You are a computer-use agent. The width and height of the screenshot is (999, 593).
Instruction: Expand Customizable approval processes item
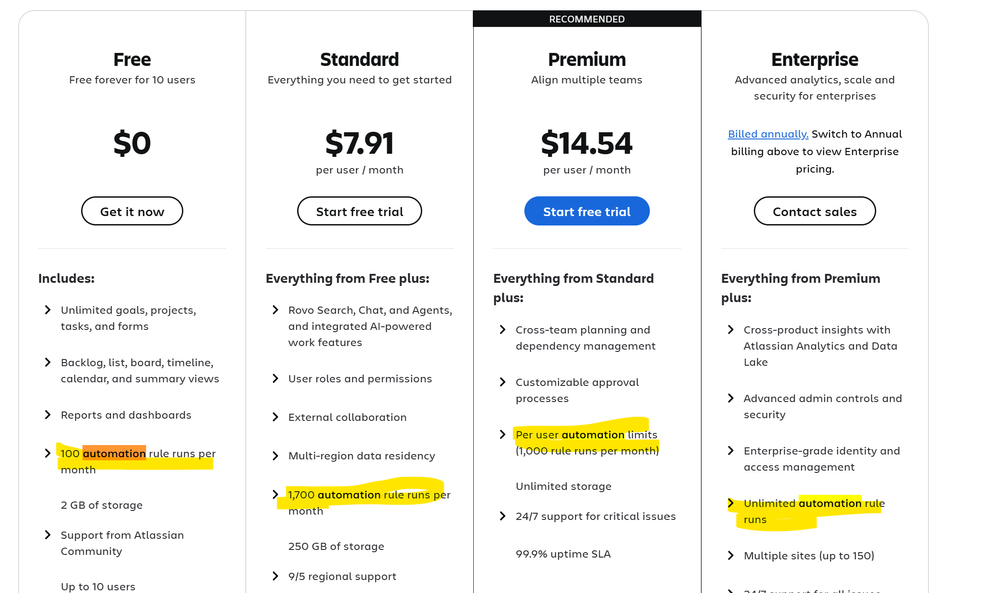(x=503, y=381)
